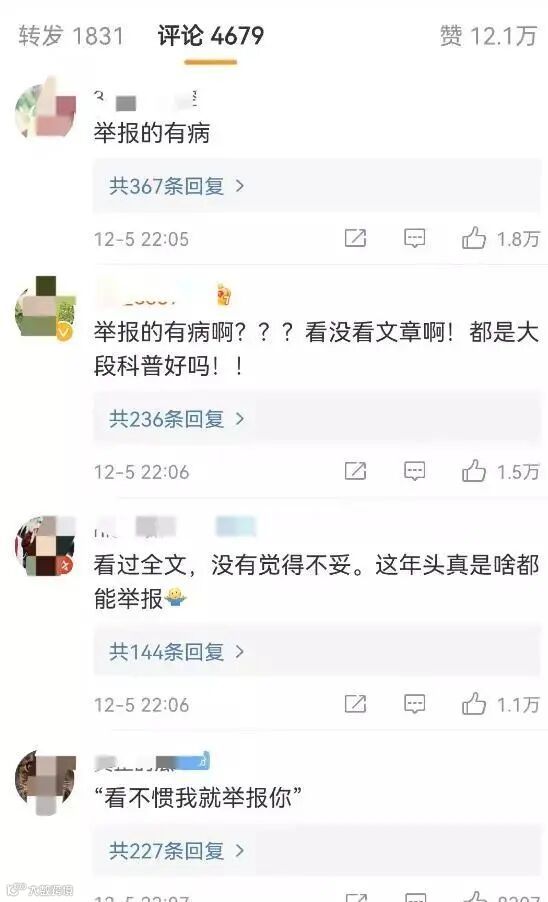Switch to 转发 1831 tab

(71, 36)
